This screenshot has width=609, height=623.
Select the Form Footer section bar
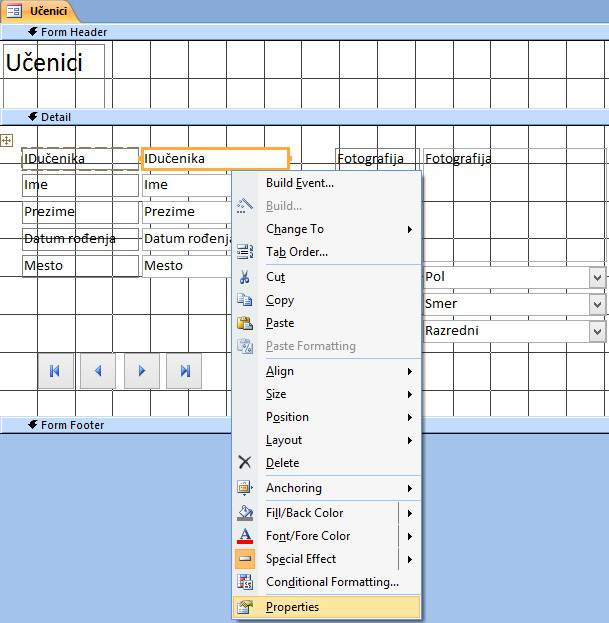[x=115, y=425]
